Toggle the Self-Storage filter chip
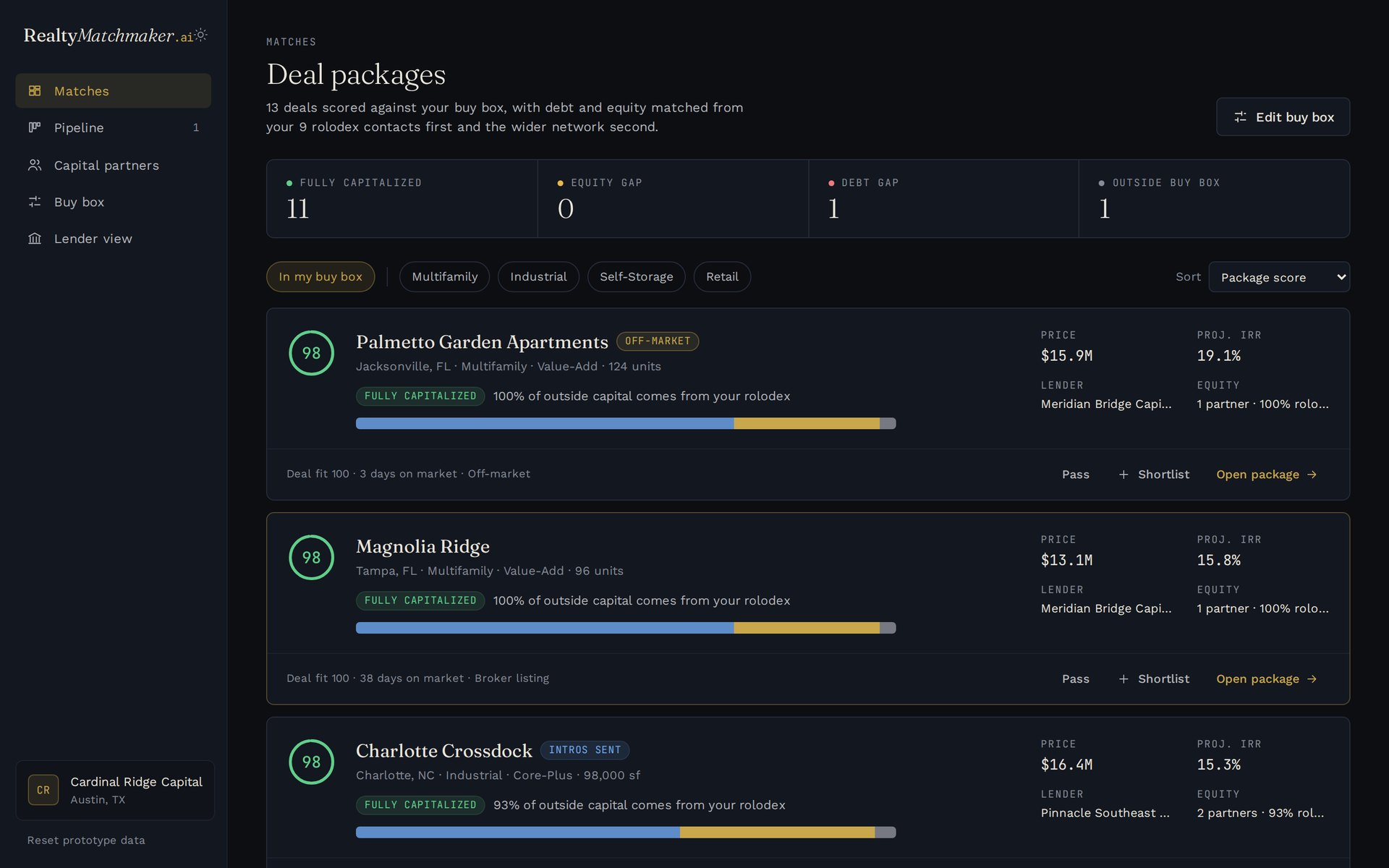This screenshot has width=1389, height=868. (x=636, y=277)
